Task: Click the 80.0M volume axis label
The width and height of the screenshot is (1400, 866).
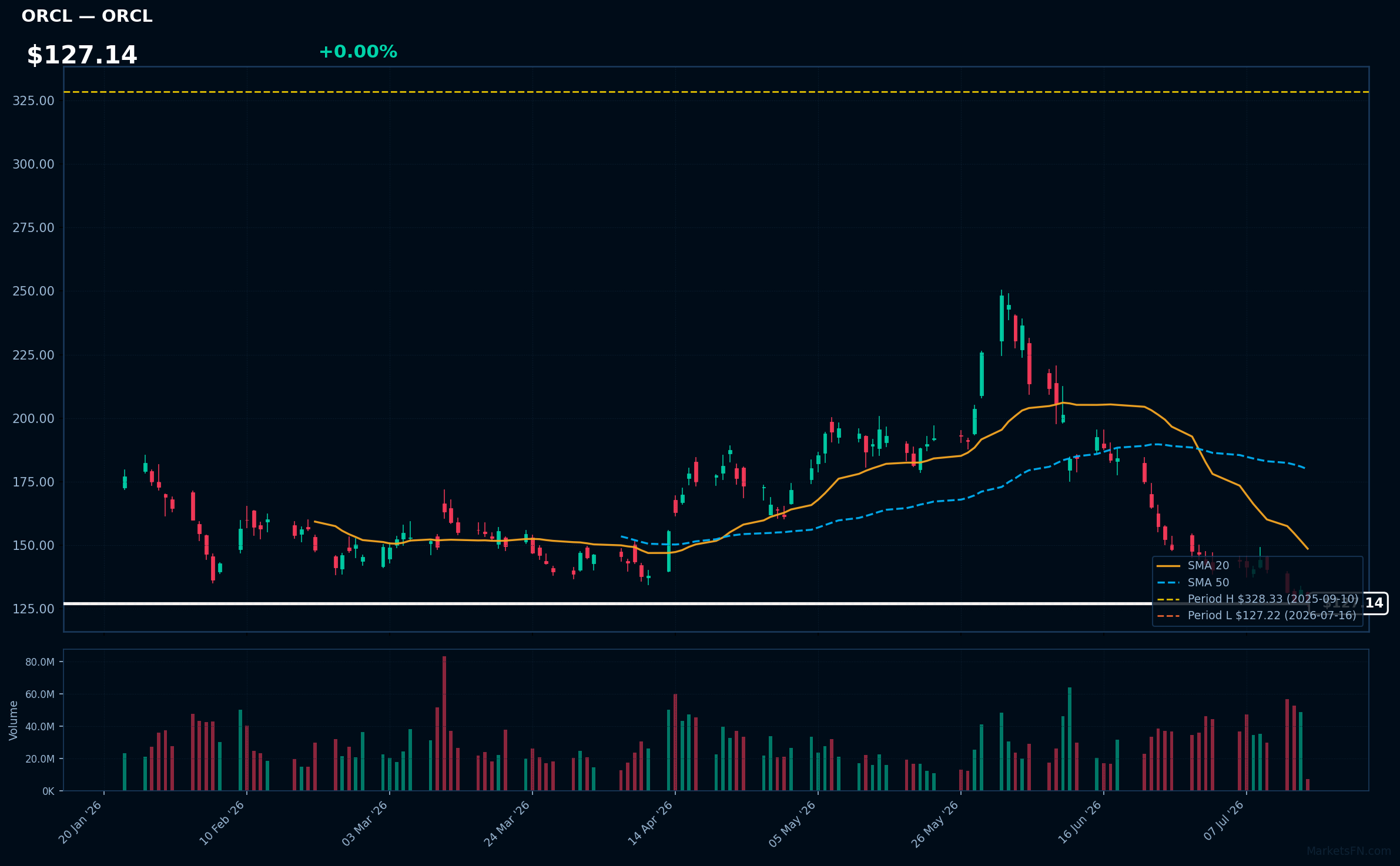Action: click(x=40, y=662)
